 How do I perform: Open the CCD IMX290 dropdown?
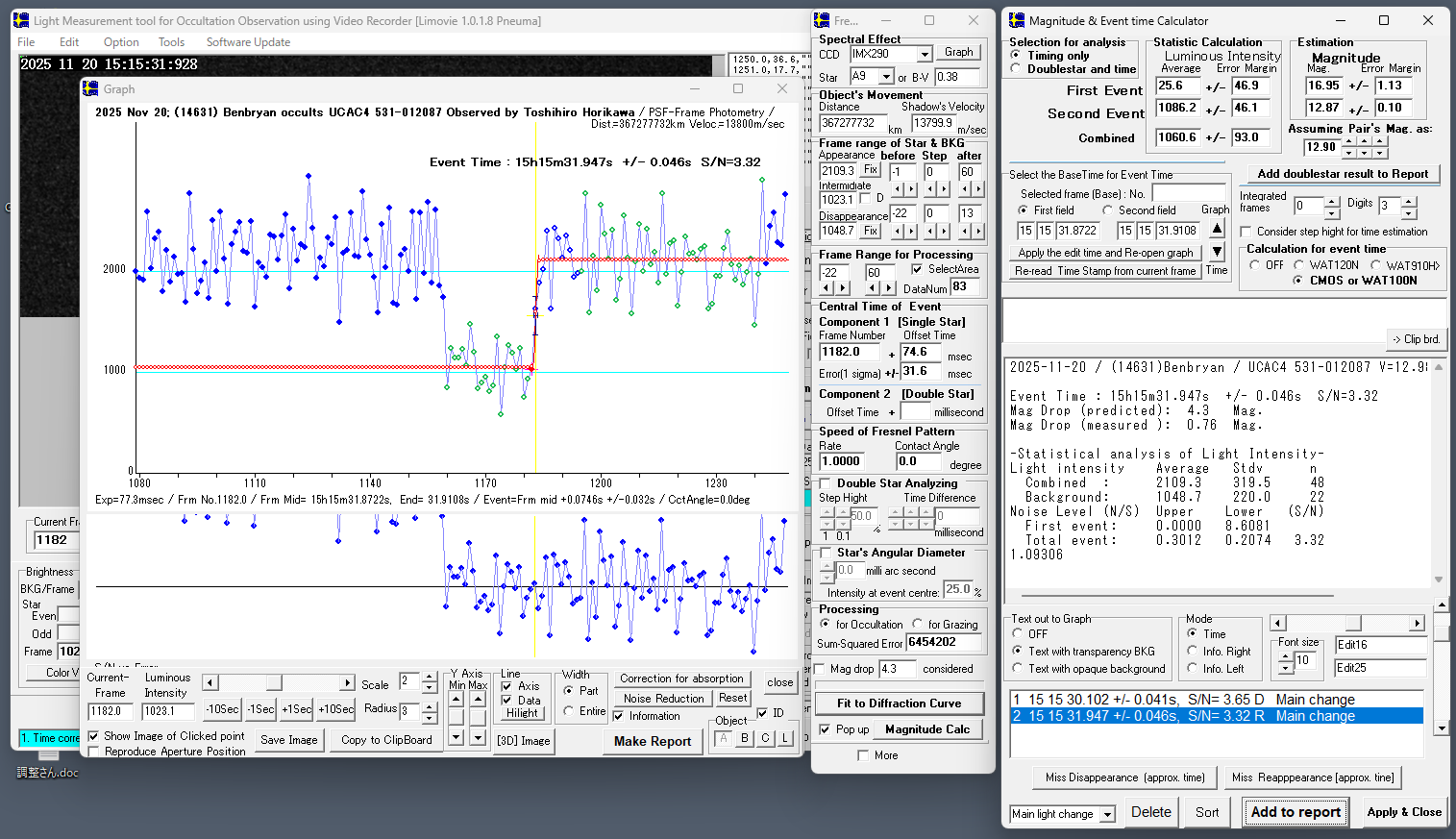925,55
